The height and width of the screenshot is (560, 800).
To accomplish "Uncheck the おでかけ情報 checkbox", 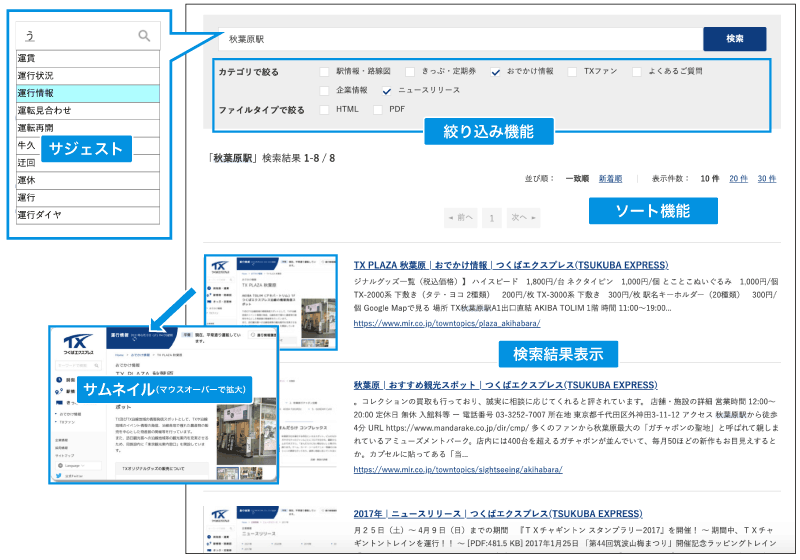I will click(495, 72).
